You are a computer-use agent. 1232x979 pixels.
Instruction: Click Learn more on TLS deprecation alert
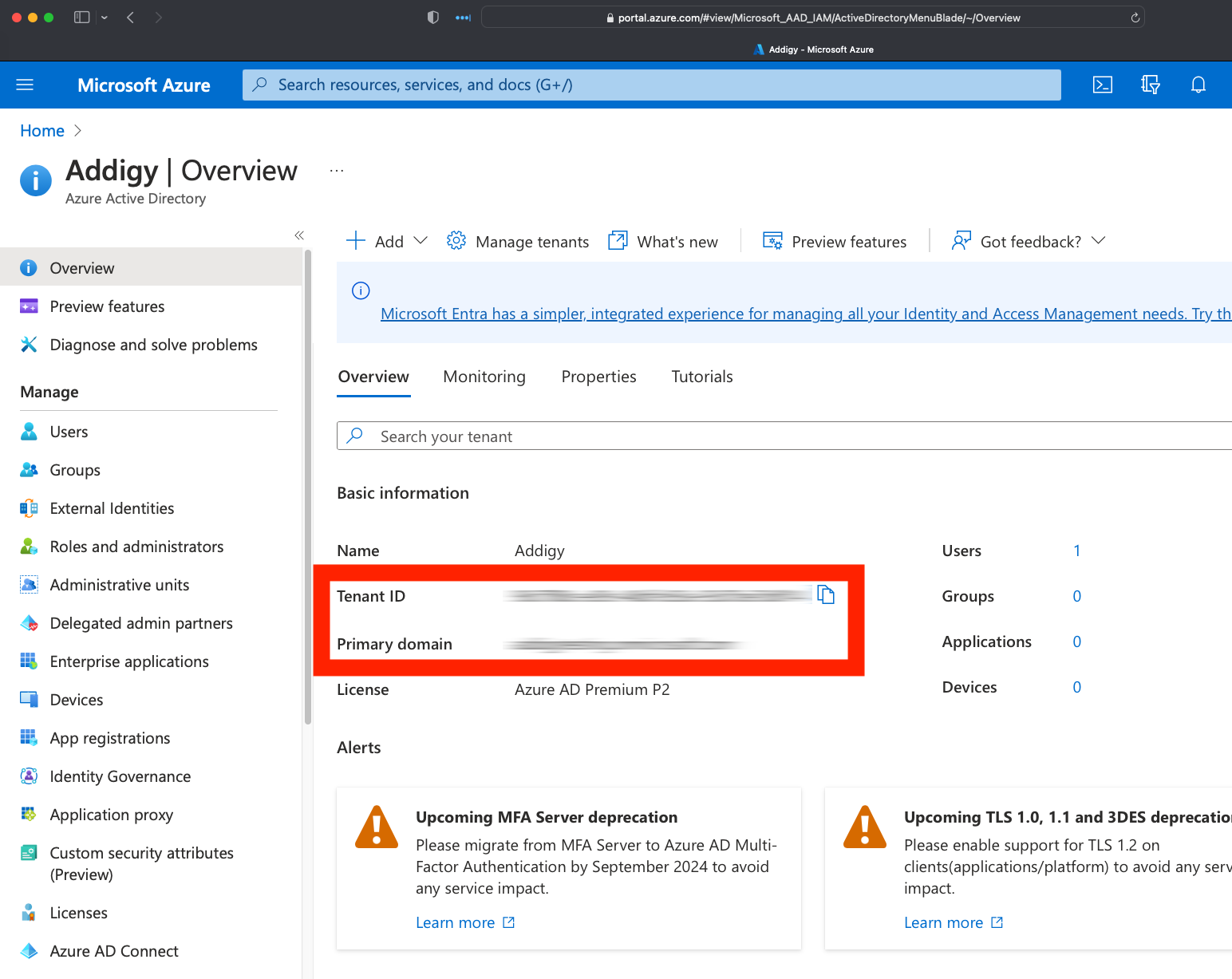pos(954,922)
